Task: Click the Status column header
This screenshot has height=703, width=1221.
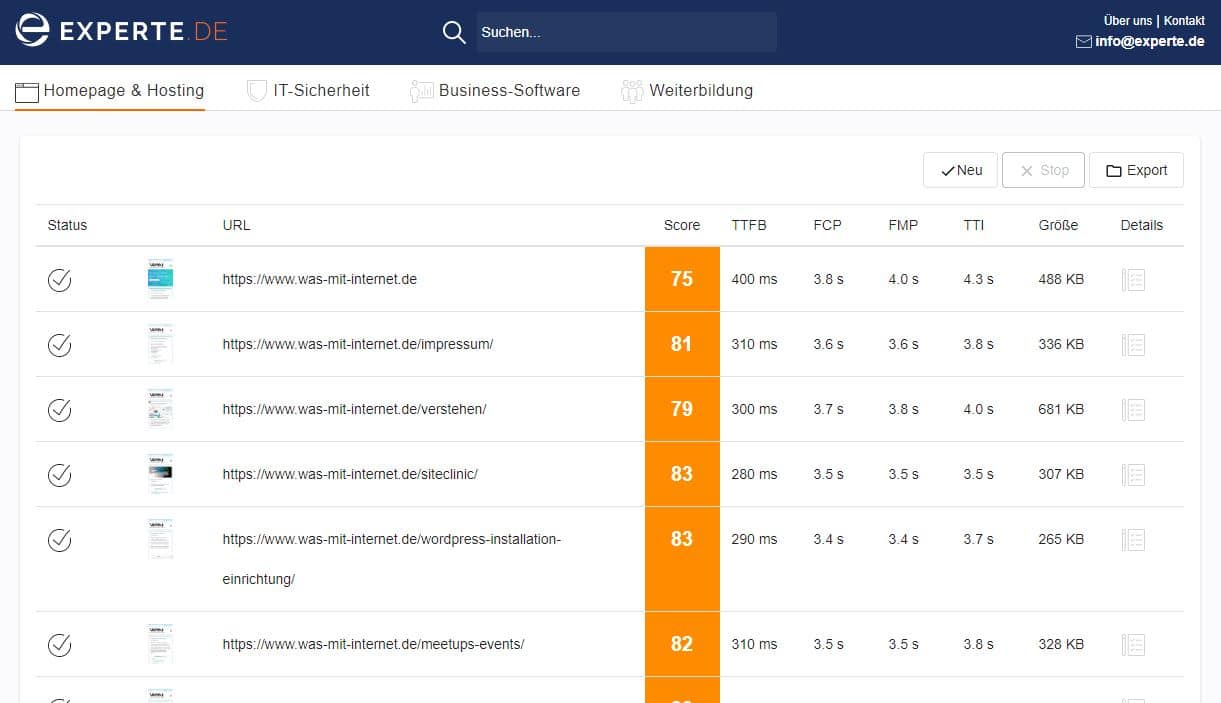Action: pyautogui.click(x=67, y=225)
